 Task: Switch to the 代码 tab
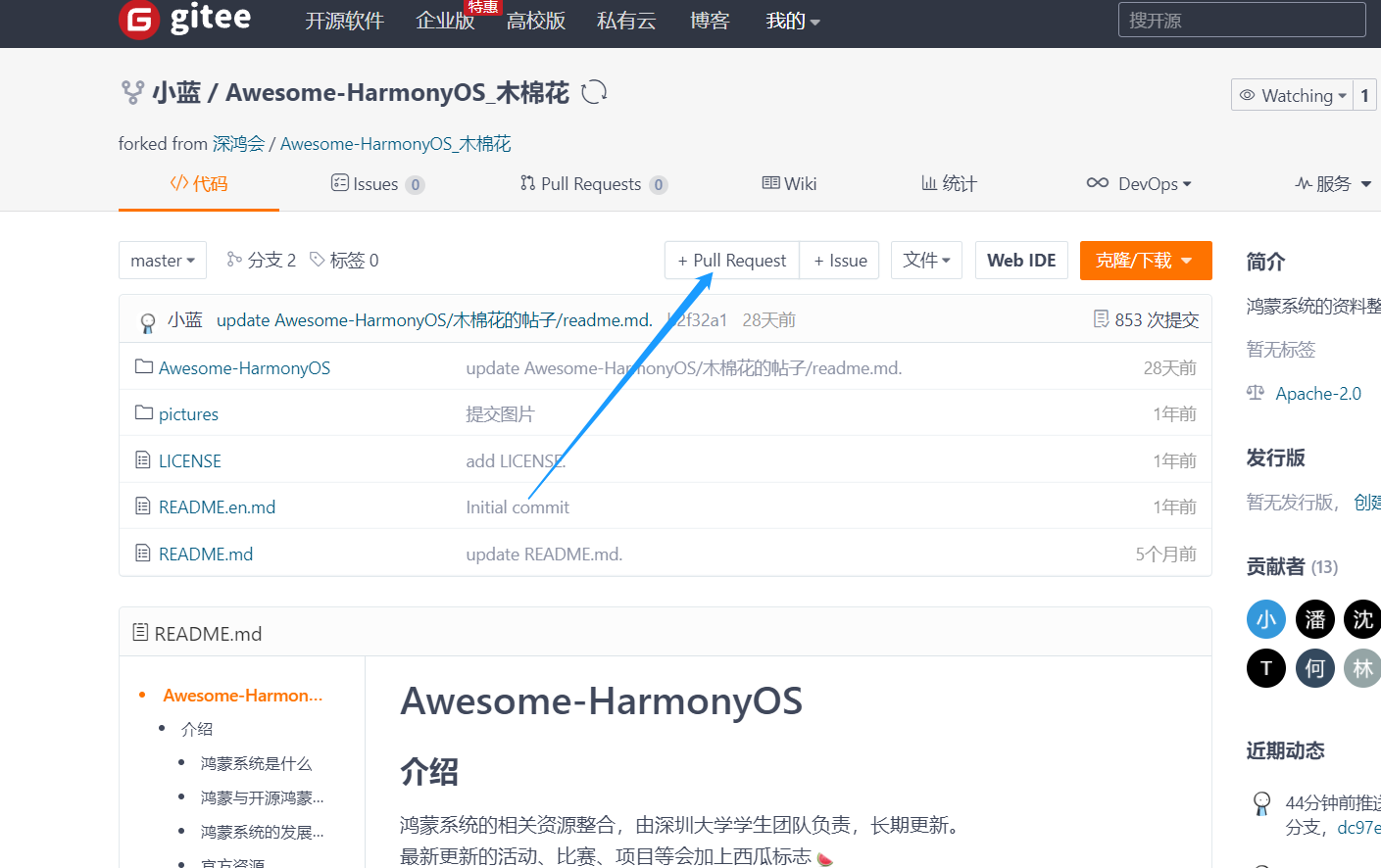click(199, 183)
